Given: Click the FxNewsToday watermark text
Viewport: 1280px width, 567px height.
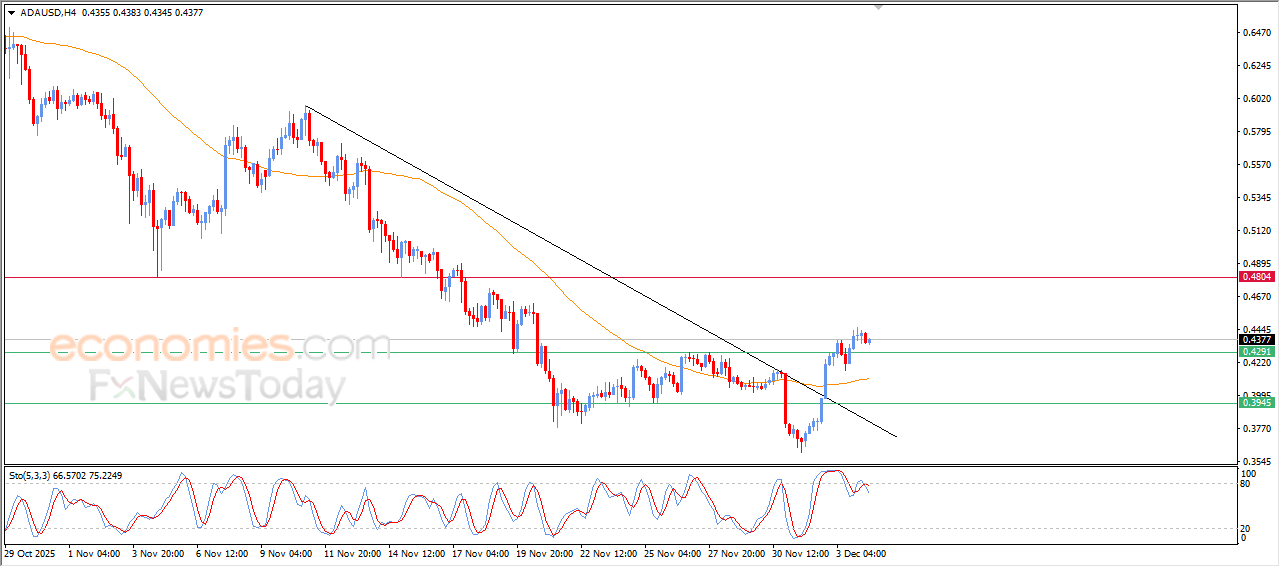Looking at the screenshot, I should tap(217, 386).
